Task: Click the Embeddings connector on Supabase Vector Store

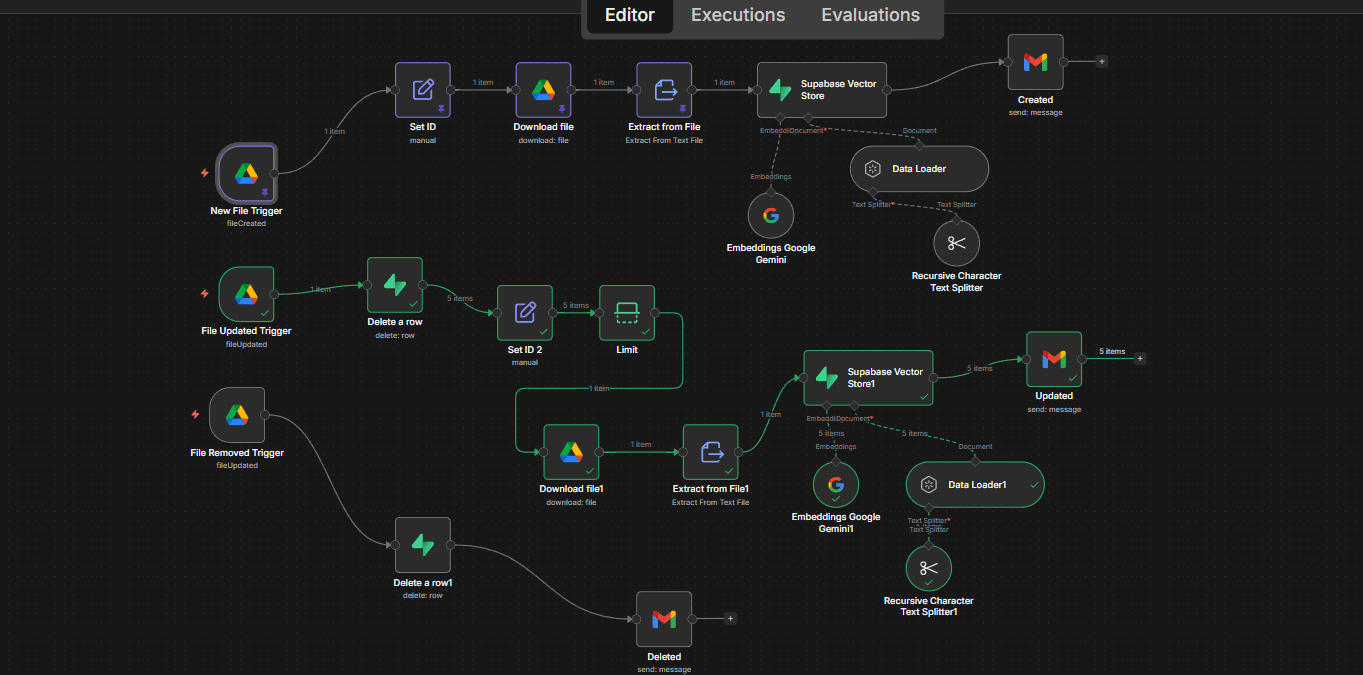Action: click(x=780, y=118)
